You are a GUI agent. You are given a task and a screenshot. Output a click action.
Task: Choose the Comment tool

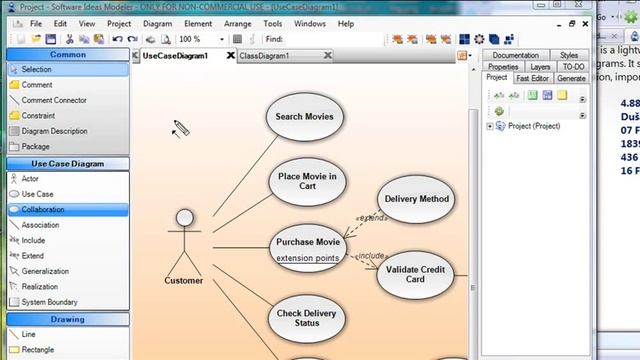[68, 85]
